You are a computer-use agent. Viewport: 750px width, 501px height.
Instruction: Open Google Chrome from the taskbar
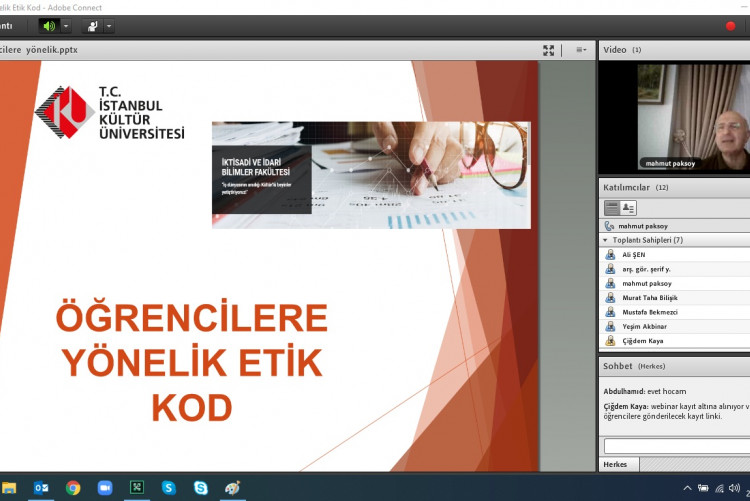tap(73, 488)
